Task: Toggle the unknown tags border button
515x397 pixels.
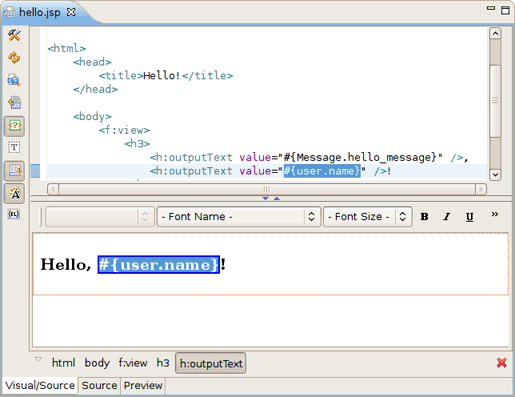Action: tap(14, 126)
